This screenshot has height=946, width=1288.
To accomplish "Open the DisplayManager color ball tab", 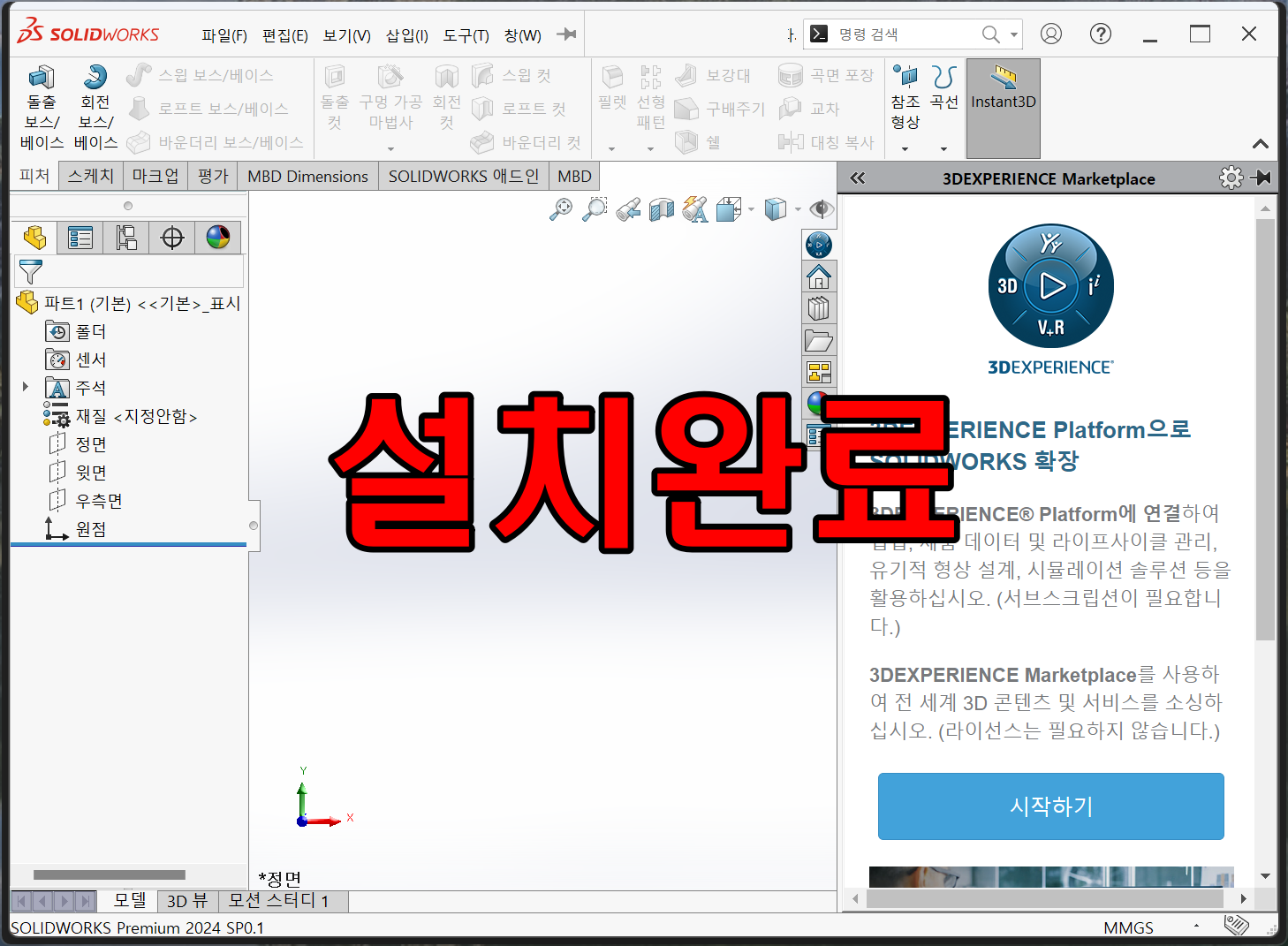I will click(218, 238).
